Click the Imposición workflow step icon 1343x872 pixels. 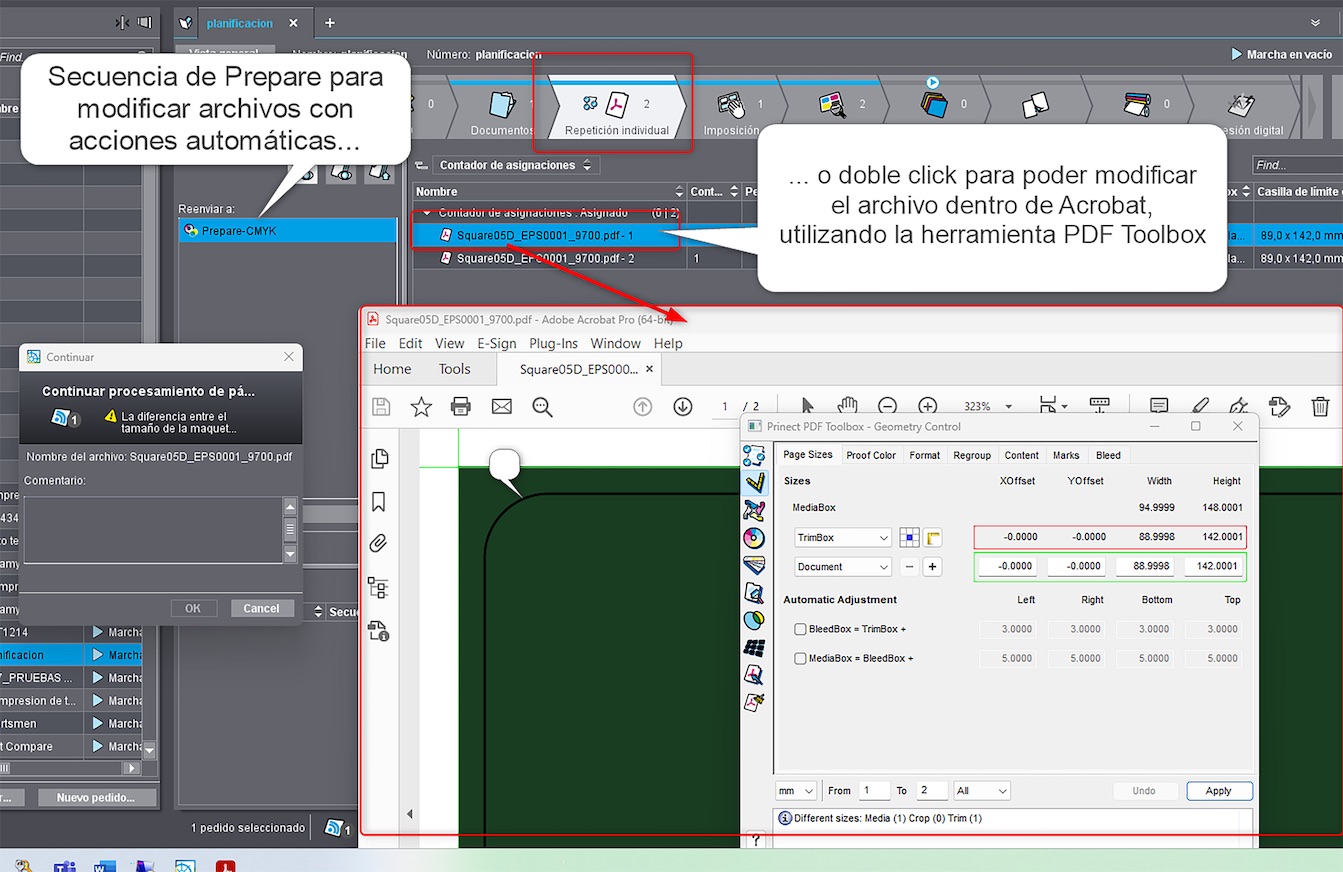[730, 103]
